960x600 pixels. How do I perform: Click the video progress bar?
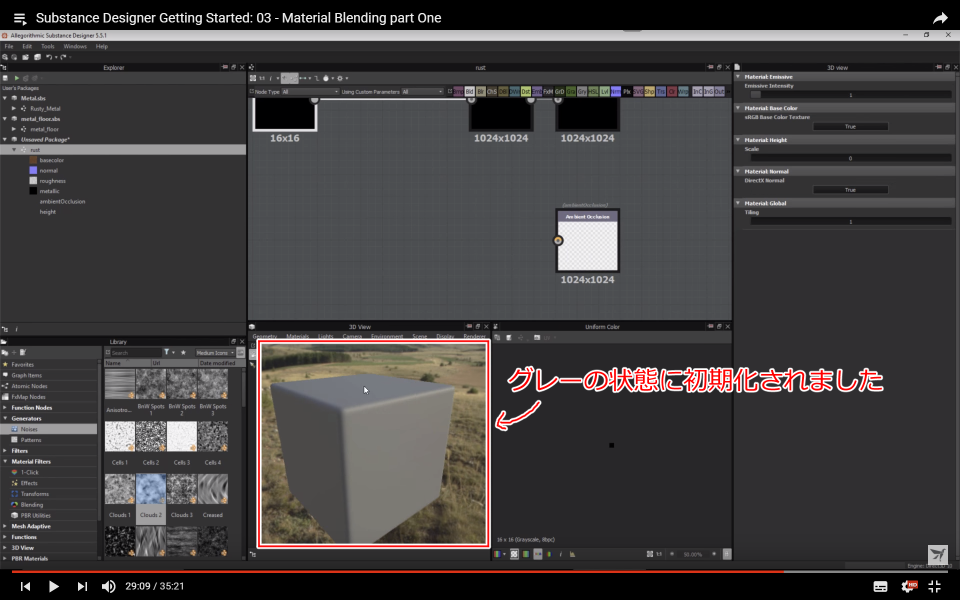coord(480,571)
